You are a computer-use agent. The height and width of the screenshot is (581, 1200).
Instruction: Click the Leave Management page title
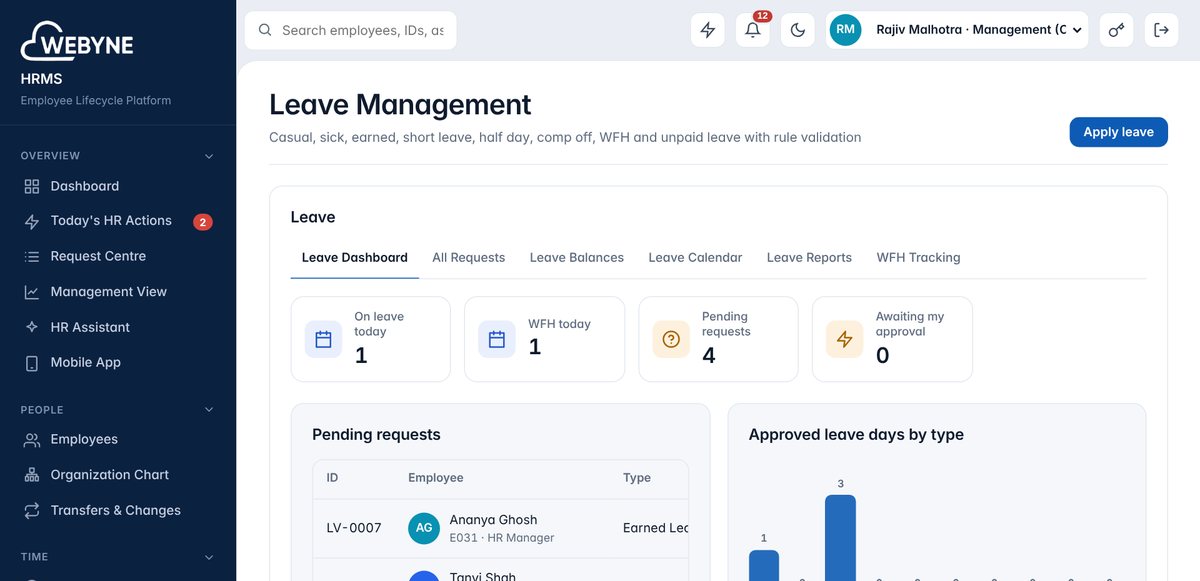[x=400, y=104]
